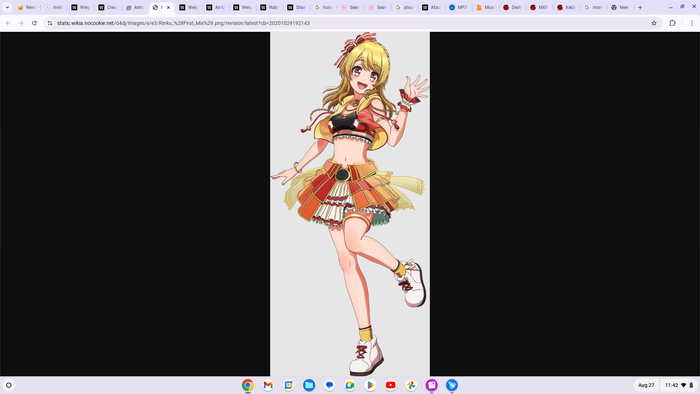Switch to the 'Kaiz' tab
Image resolution: width=700 pixels, height=394 pixels.
[x=566, y=7]
